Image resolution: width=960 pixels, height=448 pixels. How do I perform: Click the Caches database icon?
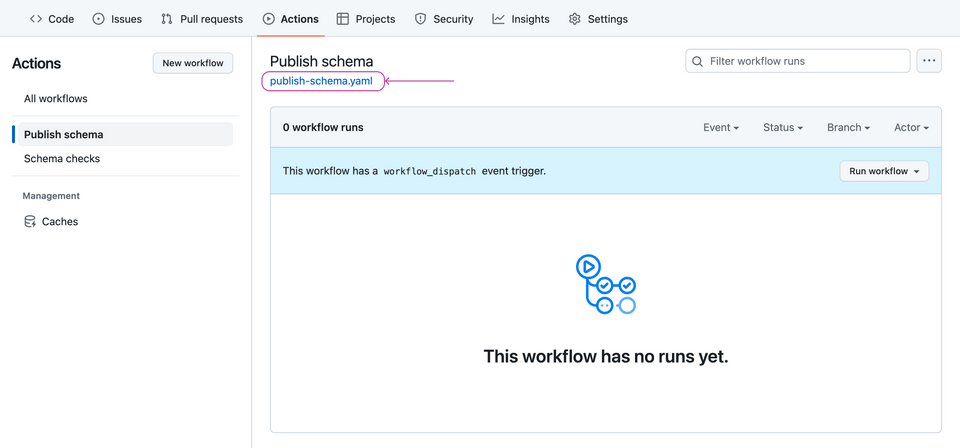[x=29, y=222]
